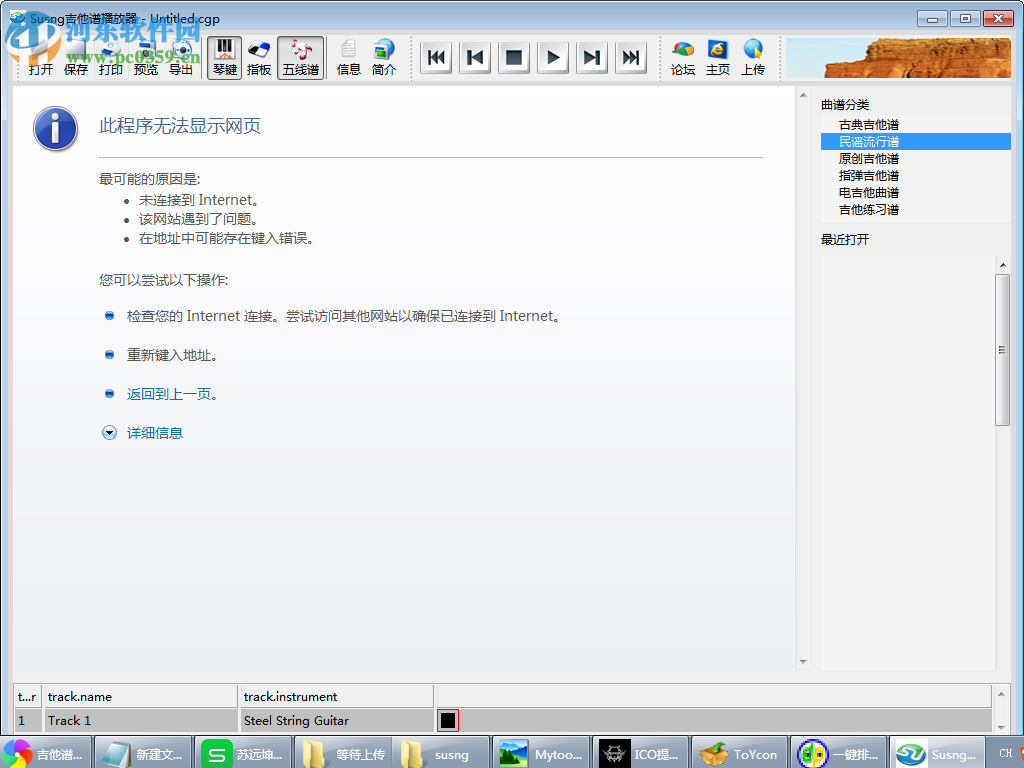The image size is (1024, 768).
Task: Open a file with the 打开 toolbar icon
Action: click(x=41, y=57)
